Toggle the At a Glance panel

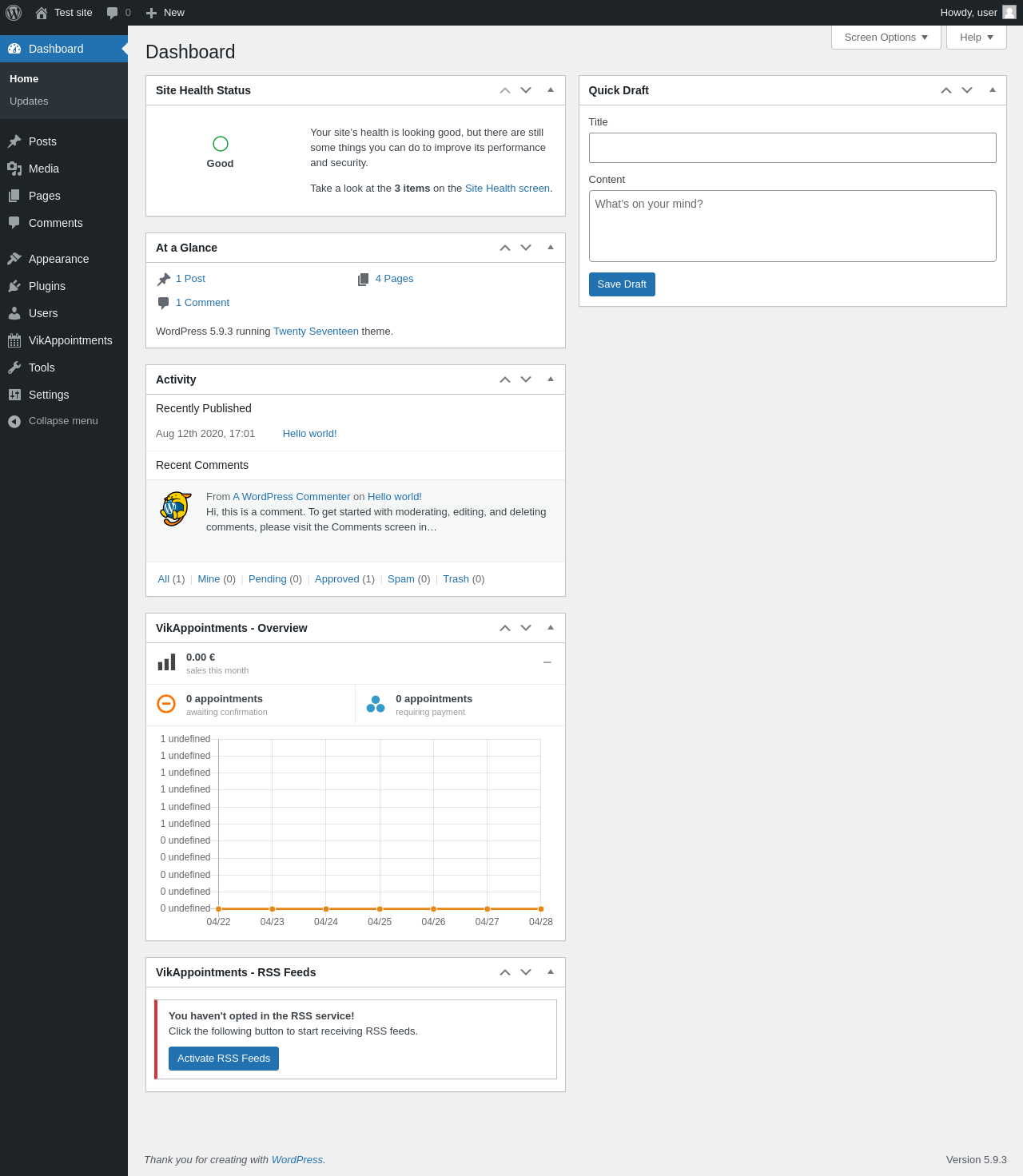(551, 248)
